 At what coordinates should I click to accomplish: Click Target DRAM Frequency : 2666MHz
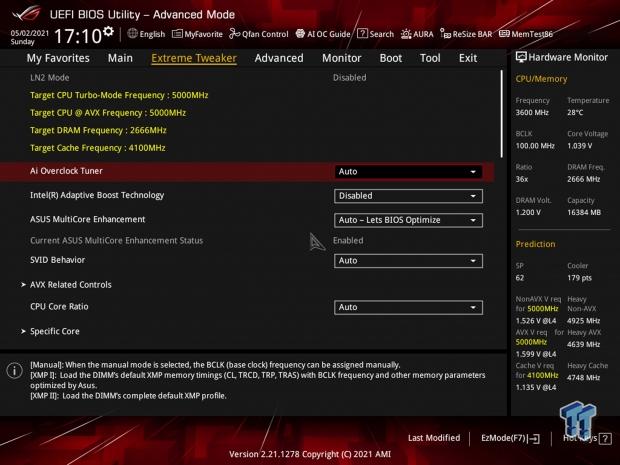tap(98, 130)
